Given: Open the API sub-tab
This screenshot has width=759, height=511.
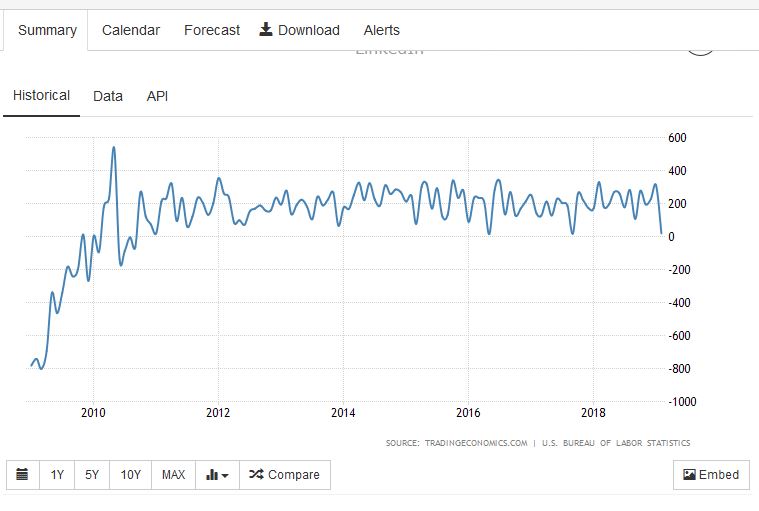Looking at the screenshot, I should [x=157, y=96].
